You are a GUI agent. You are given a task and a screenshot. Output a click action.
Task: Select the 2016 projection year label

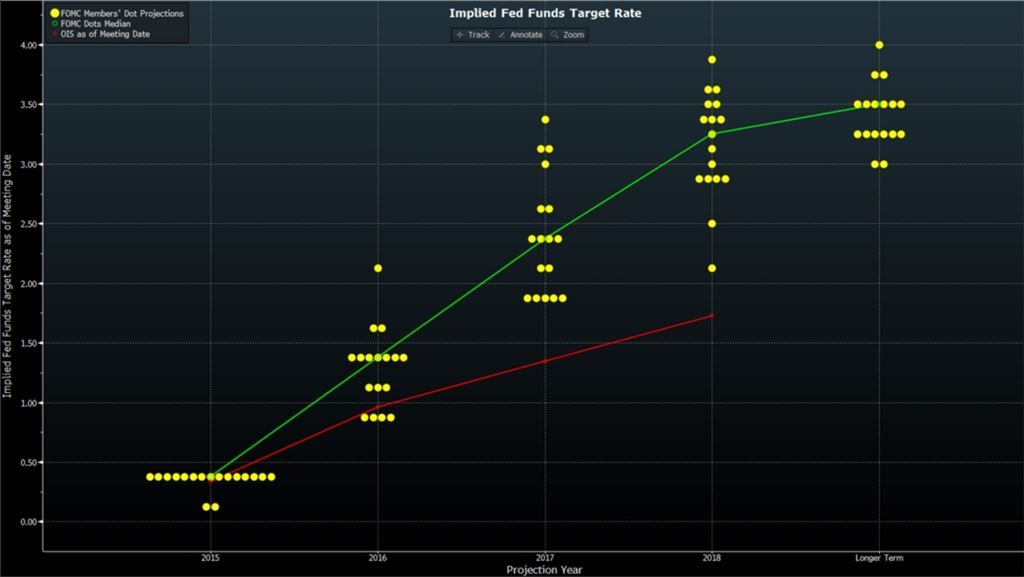(377, 558)
